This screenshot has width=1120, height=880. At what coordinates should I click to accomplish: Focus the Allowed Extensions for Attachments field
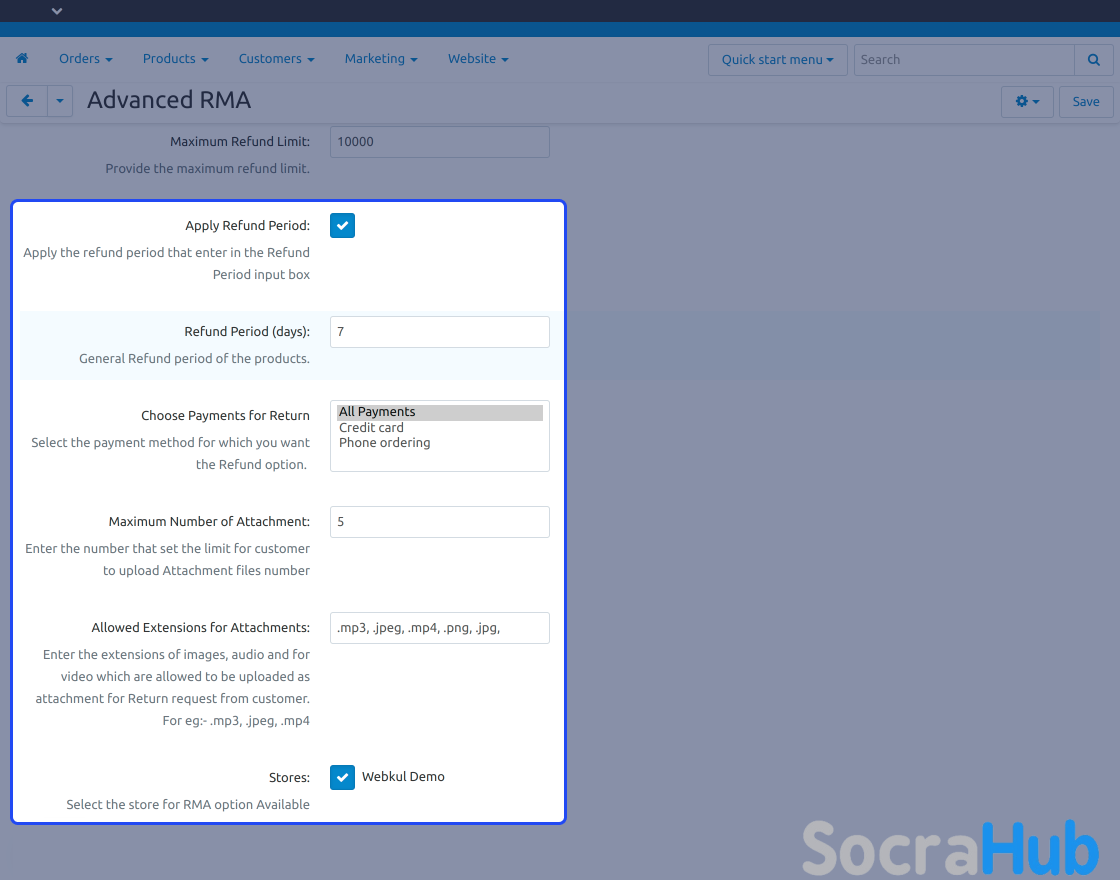click(439, 628)
